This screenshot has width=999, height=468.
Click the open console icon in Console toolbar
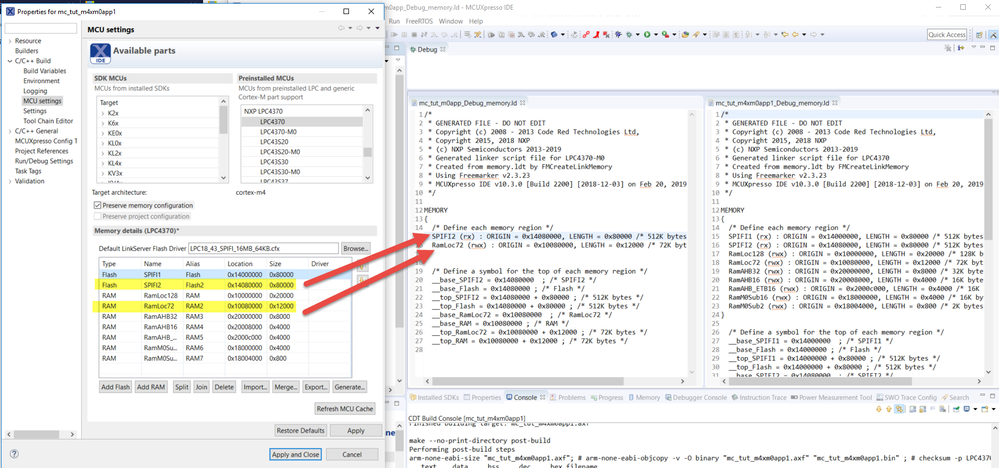tap(984, 409)
